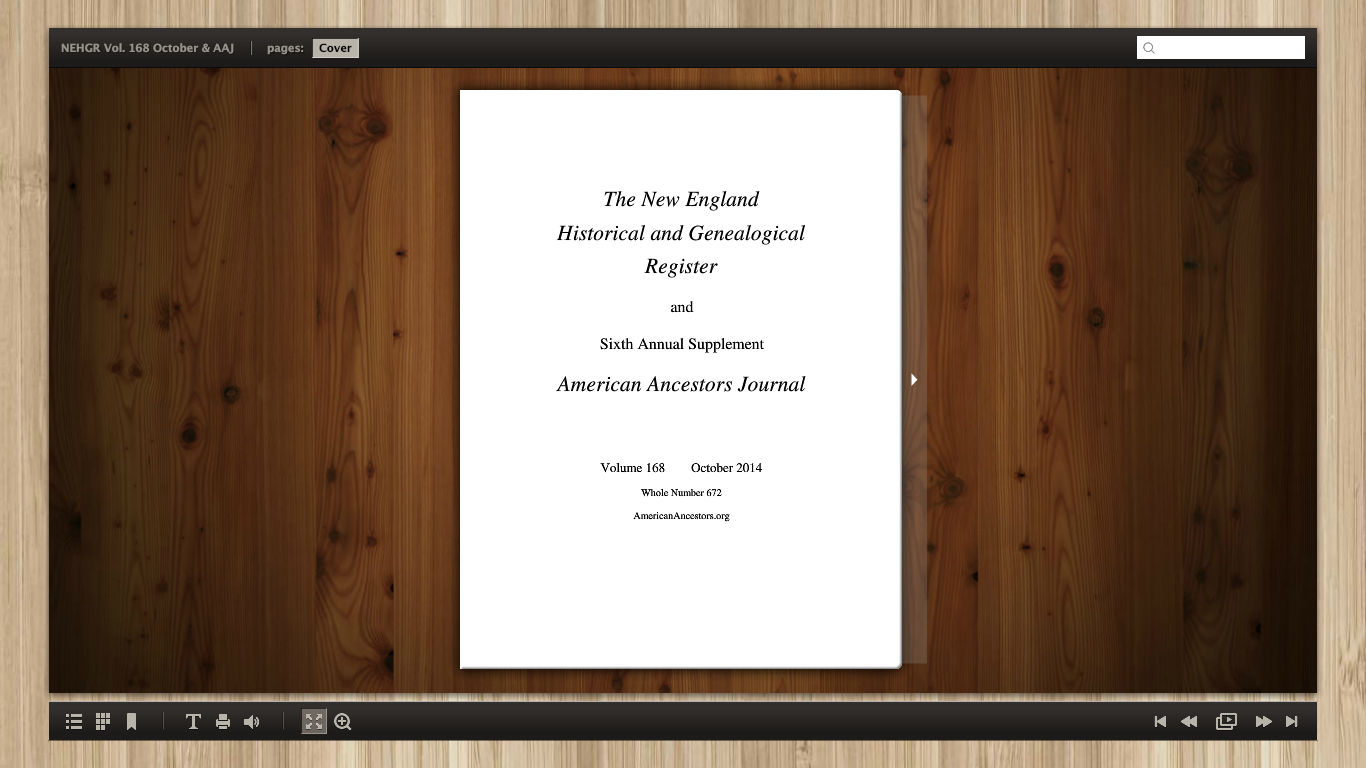The height and width of the screenshot is (768, 1366).
Task: Focus the search input field
Action: tap(1221, 48)
